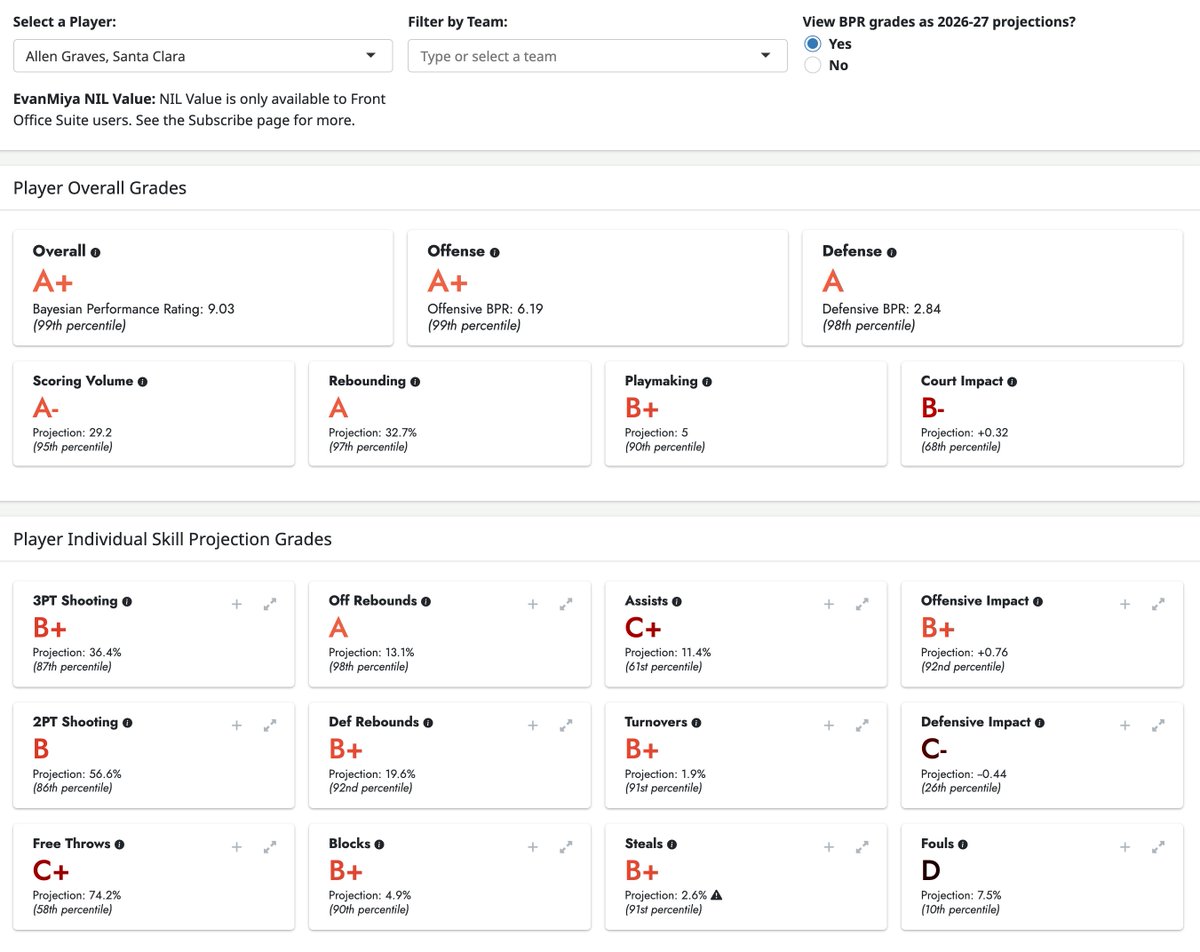Click the Free Throws info icon
The height and width of the screenshot is (952, 1200).
pyautogui.click(x=120, y=845)
